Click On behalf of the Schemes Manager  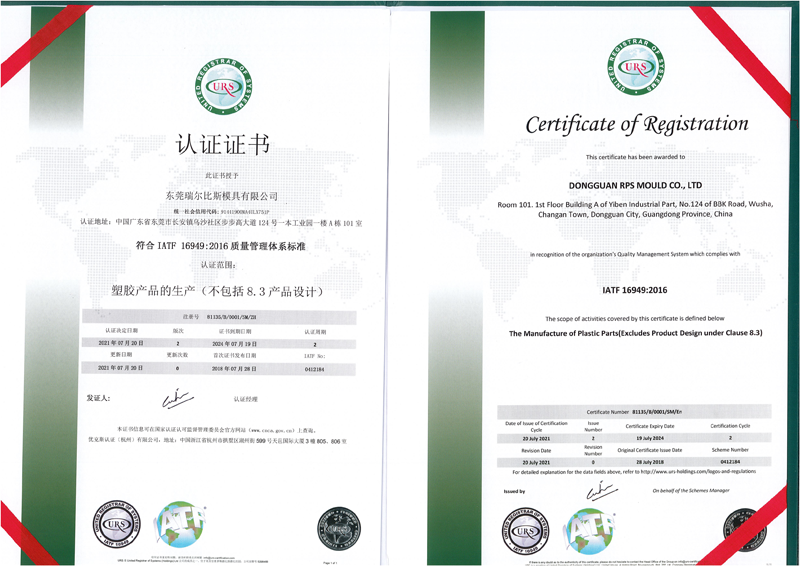pos(691,490)
